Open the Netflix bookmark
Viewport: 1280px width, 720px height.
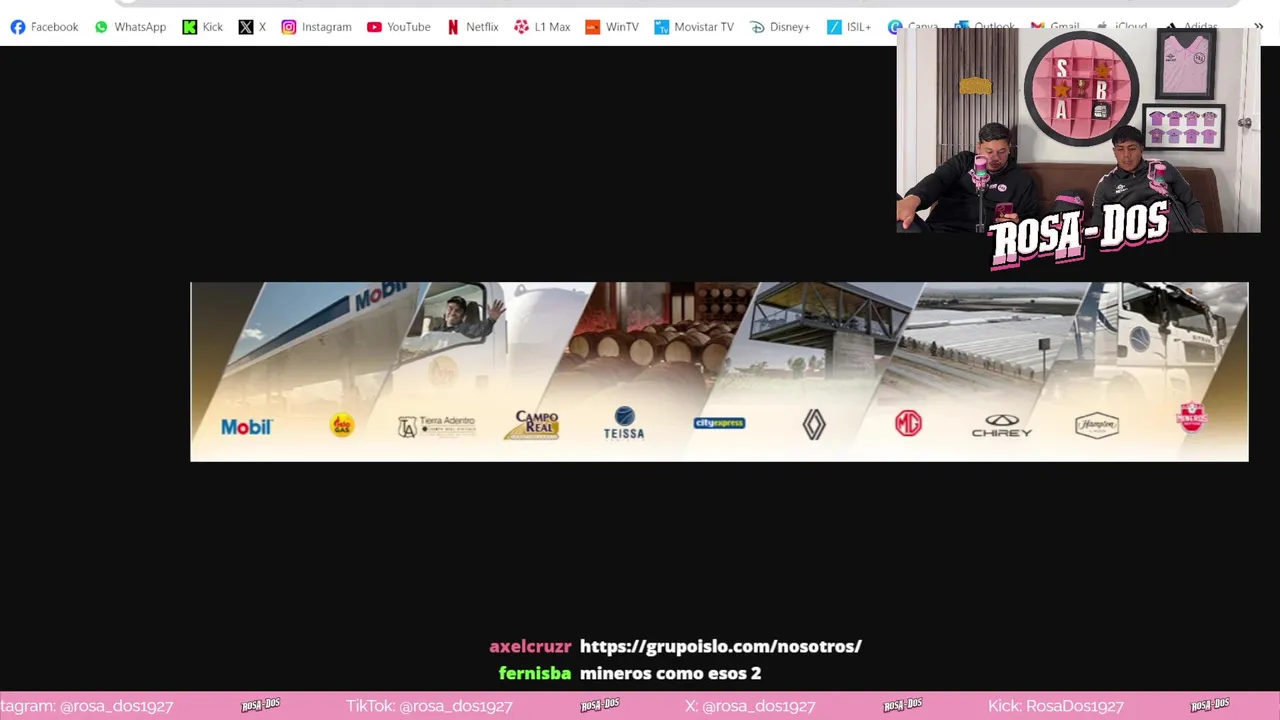(x=472, y=27)
